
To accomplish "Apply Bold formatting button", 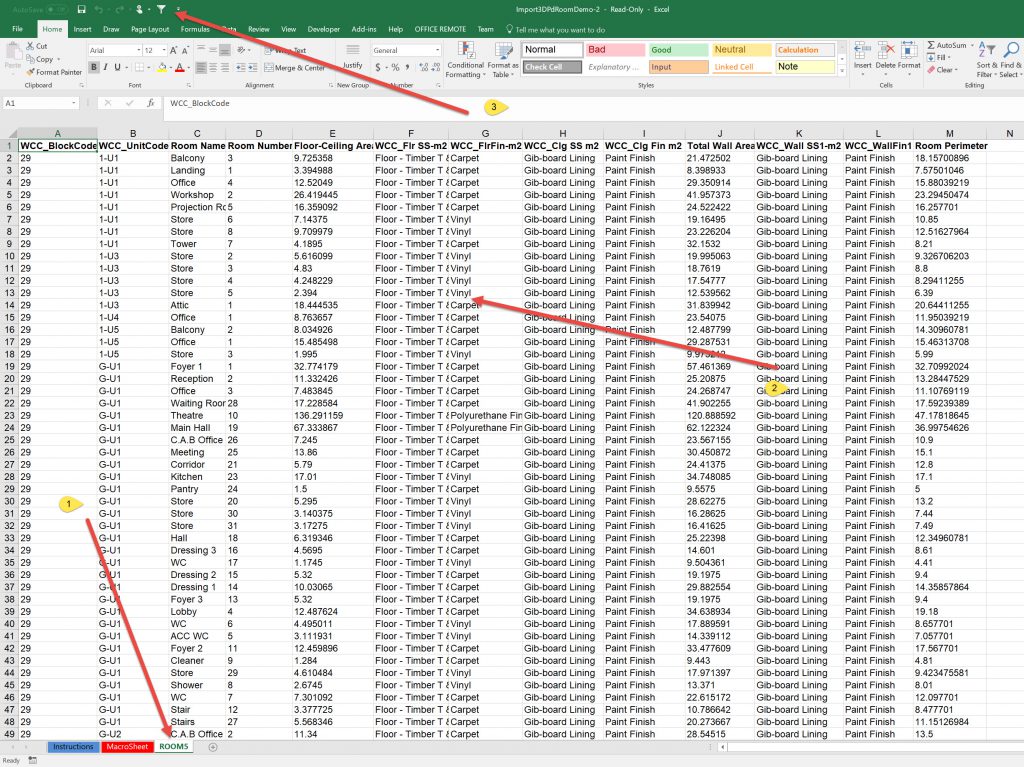I will [92, 68].
